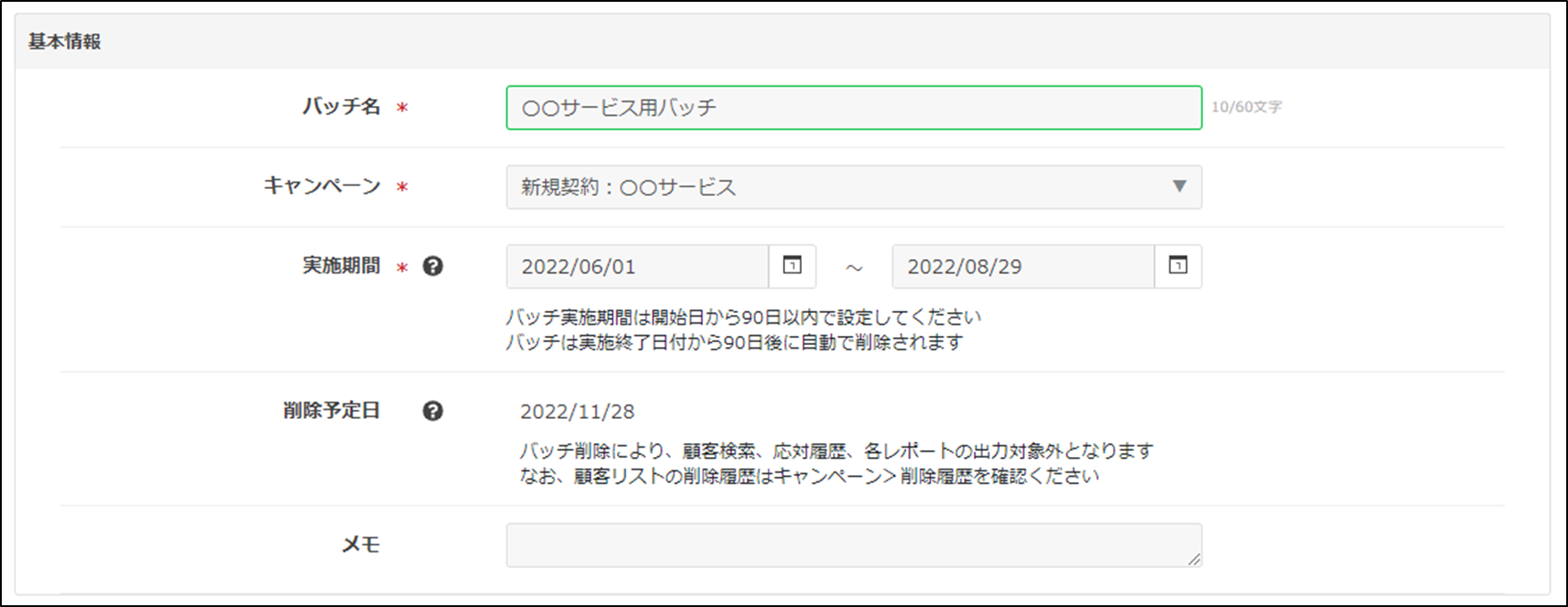Click the red required asterisk beside キャンペーン
The width and height of the screenshot is (1568, 607).
(402, 187)
